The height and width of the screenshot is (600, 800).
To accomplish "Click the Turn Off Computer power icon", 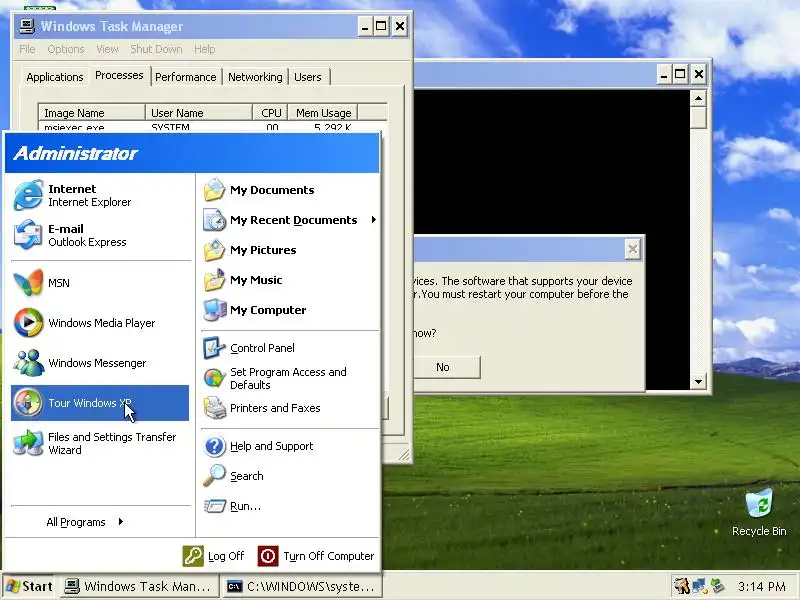I will pyautogui.click(x=267, y=556).
